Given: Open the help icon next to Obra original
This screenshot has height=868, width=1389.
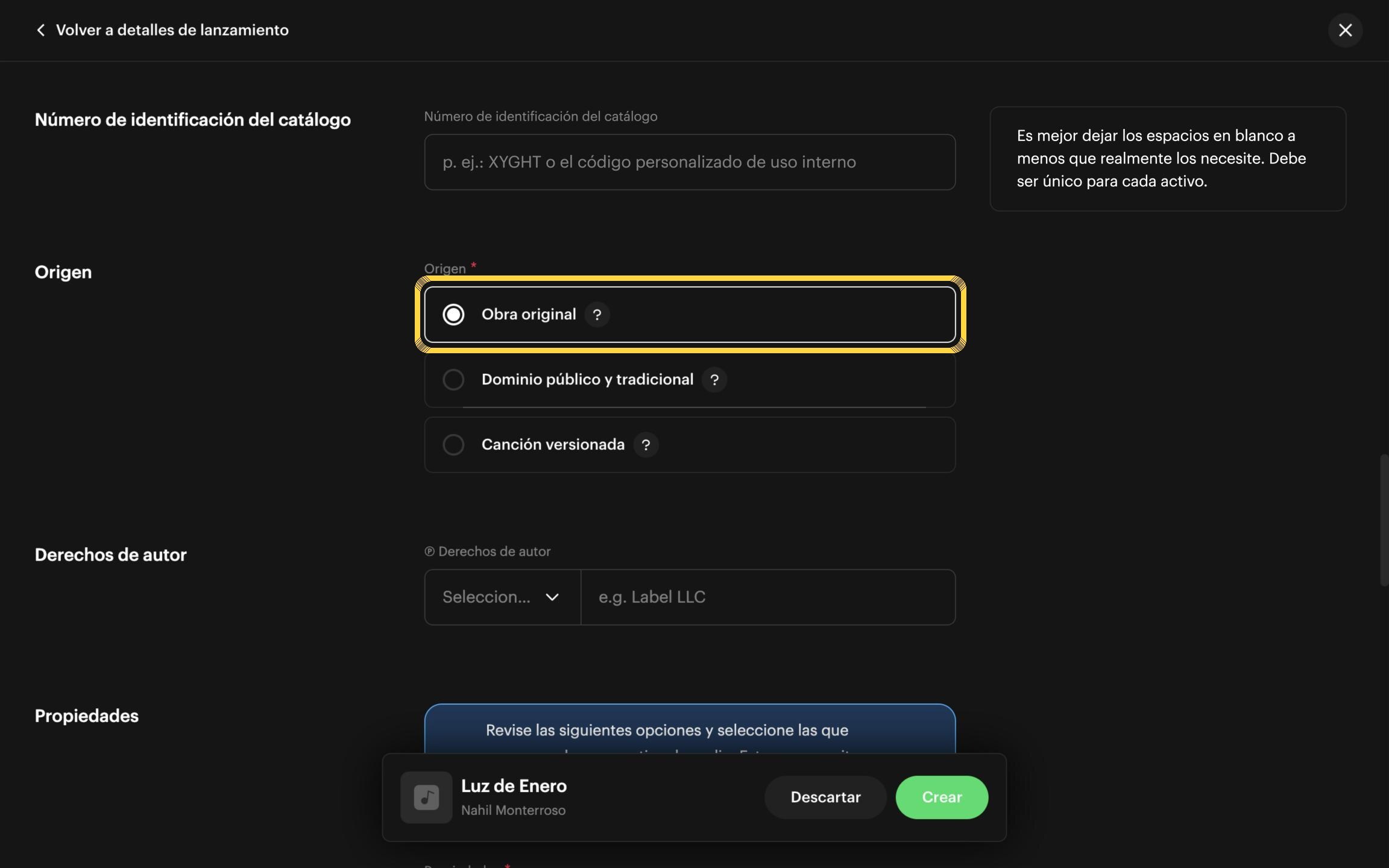Looking at the screenshot, I should (597, 315).
